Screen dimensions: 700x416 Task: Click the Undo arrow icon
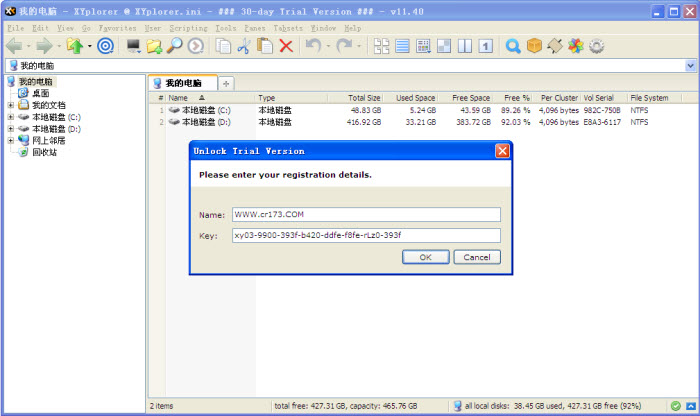(x=313, y=46)
